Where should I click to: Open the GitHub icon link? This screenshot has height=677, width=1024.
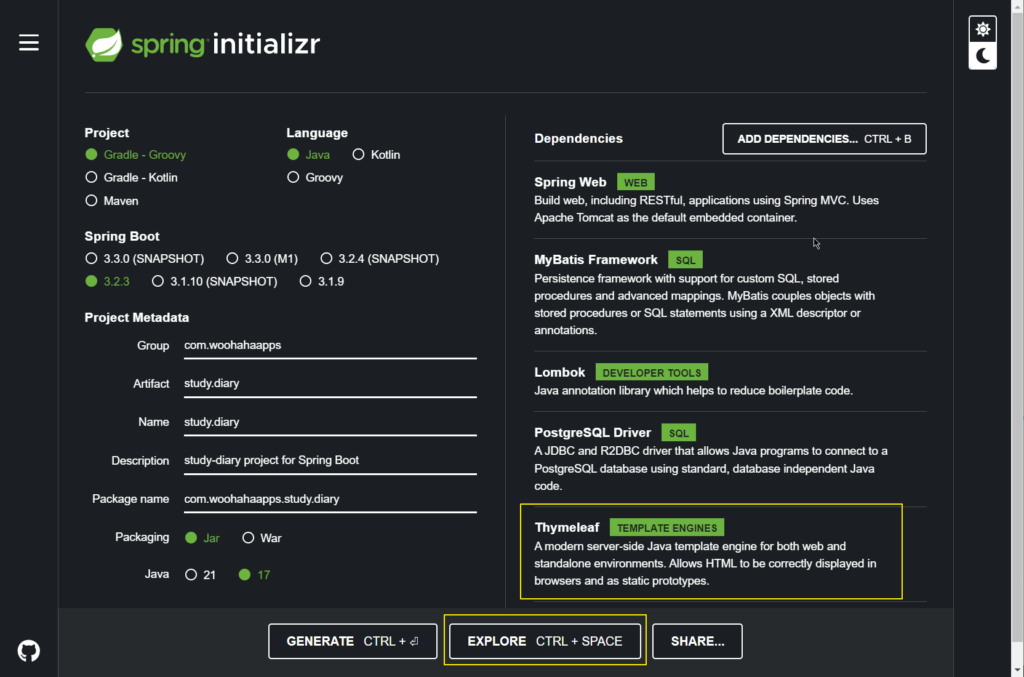click(x=29, y=650)
